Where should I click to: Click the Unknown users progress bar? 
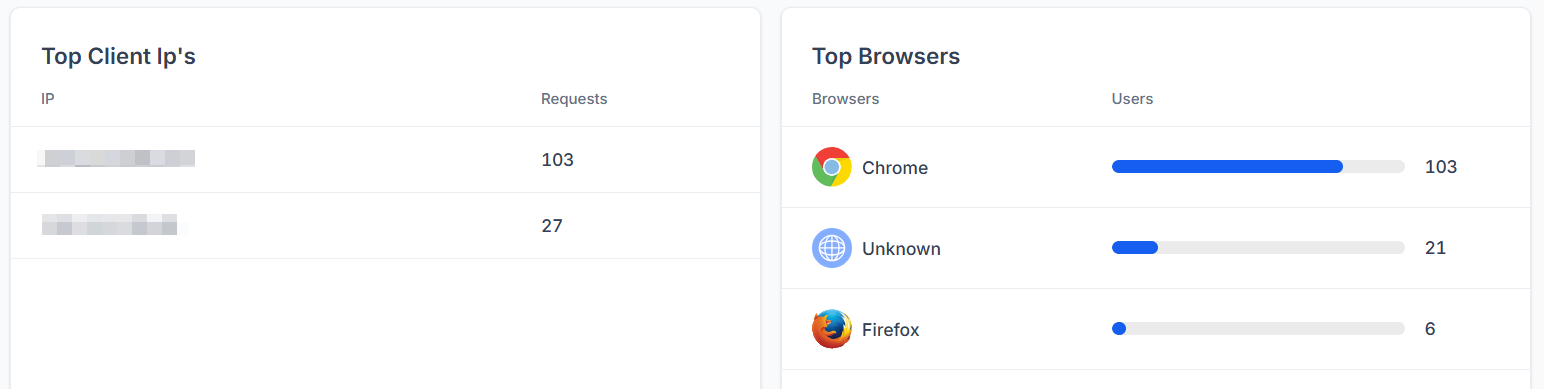(1258, 248)
